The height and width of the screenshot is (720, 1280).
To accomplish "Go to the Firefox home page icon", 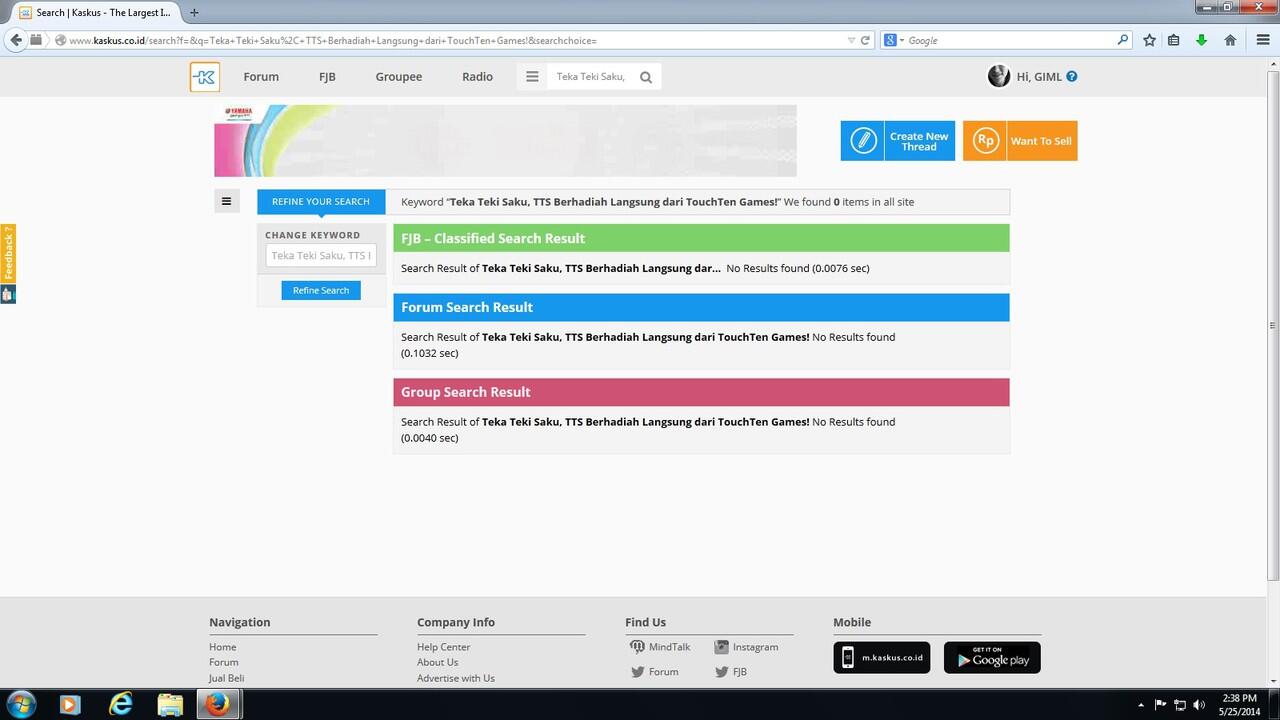I will pyautogui.click(x=1230, y=40).
